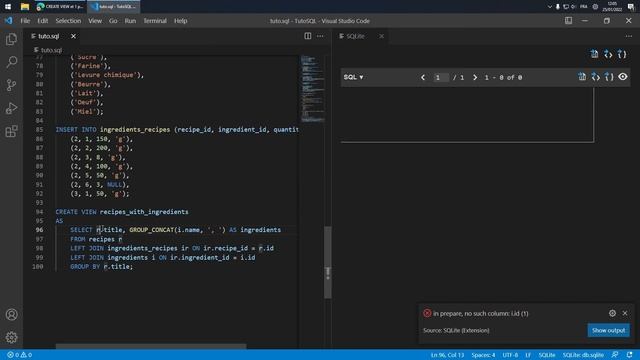The height and width of the screenshot is (360, 640).
Task: Click taskbar clock and date
Action: point(612,7)
